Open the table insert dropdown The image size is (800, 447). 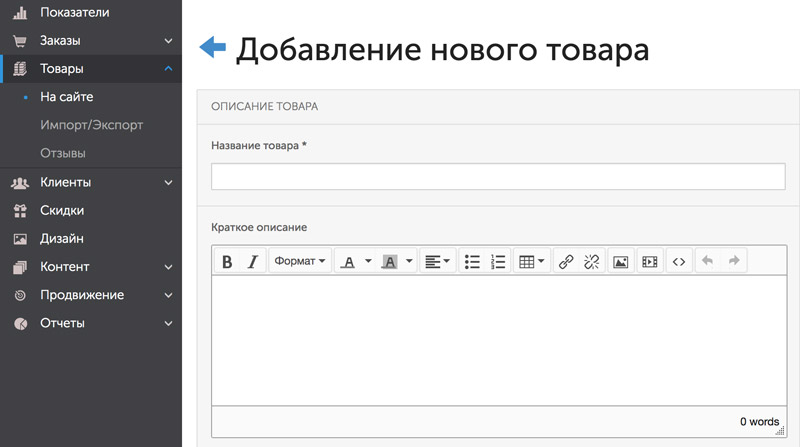(x=532, y=262)
